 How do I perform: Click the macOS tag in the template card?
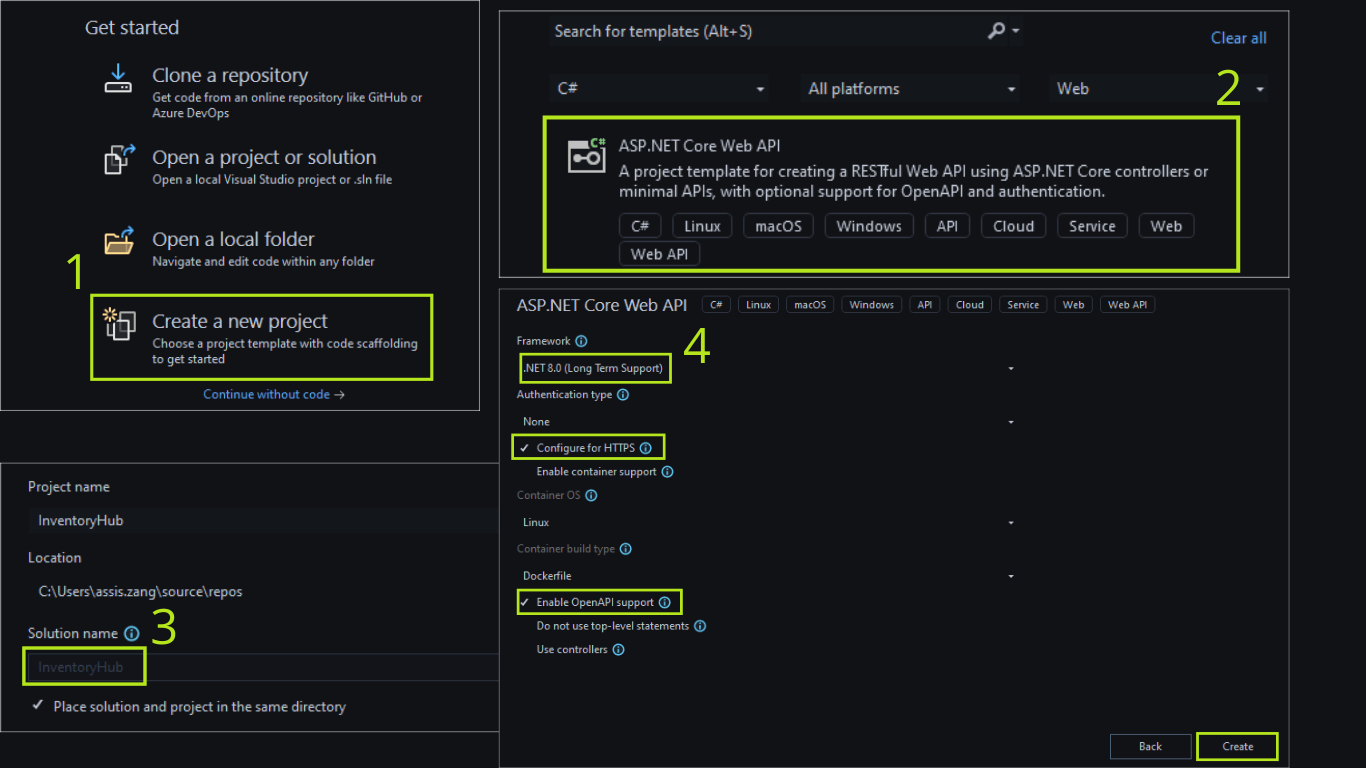(778, 226)
